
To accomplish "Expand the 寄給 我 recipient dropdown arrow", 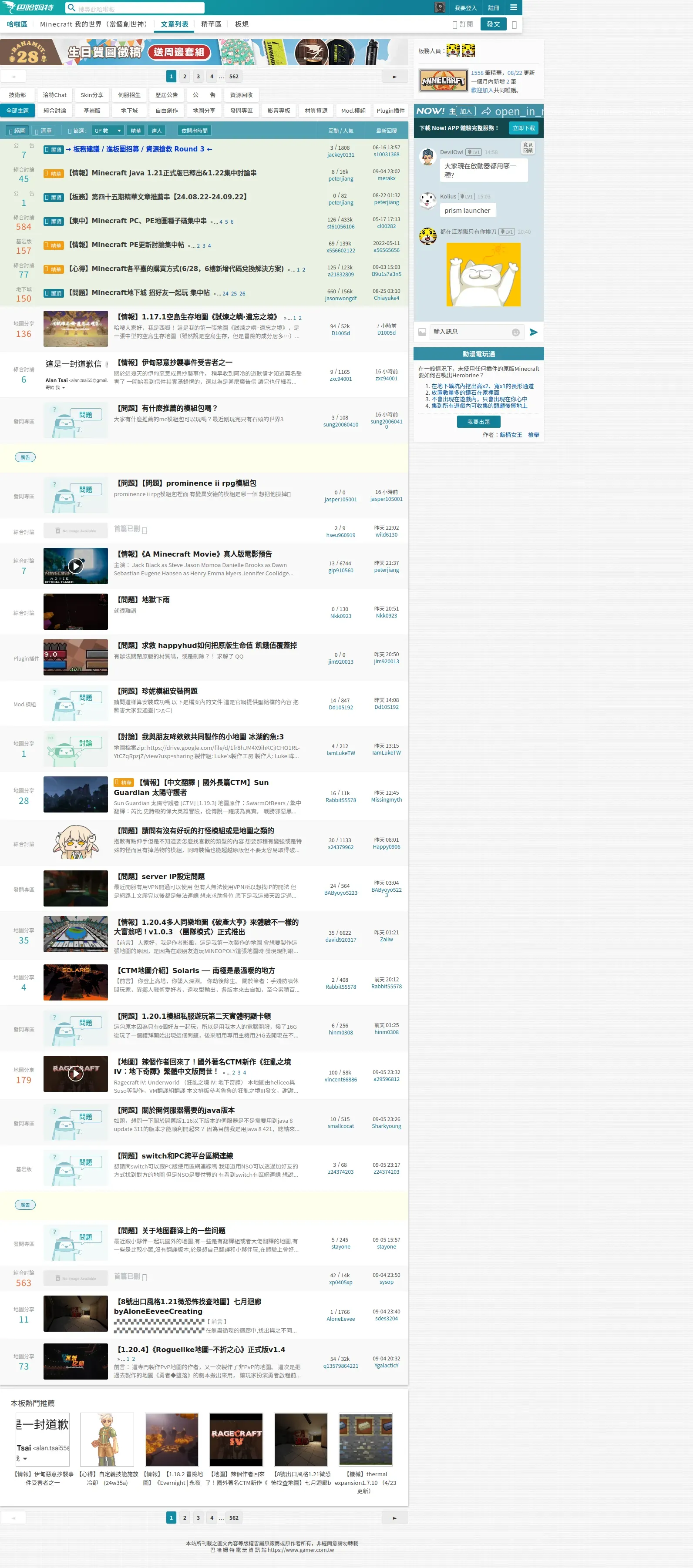I will [x=63, y=388].
